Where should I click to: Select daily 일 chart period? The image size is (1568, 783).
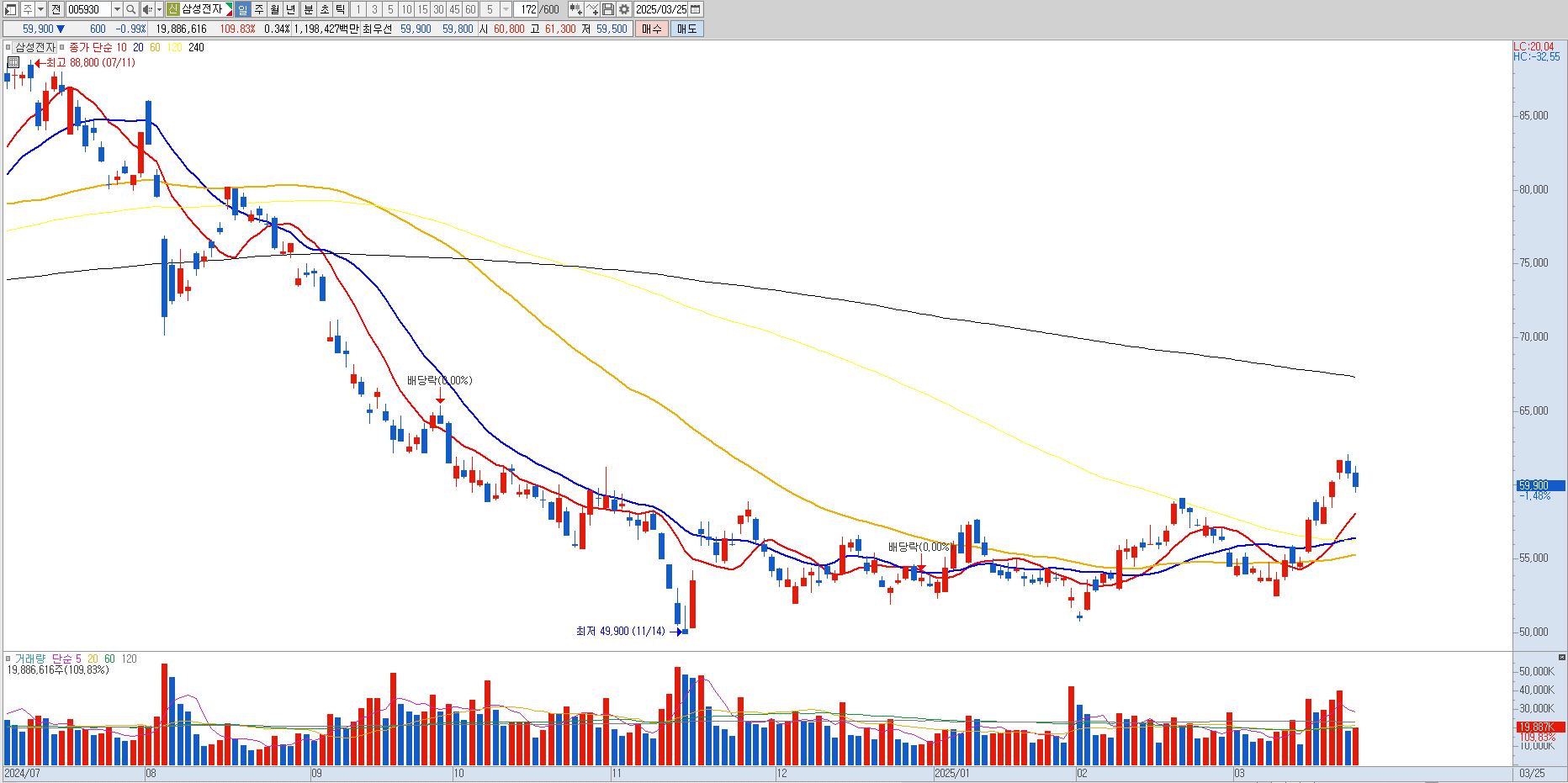coord(242,9)
